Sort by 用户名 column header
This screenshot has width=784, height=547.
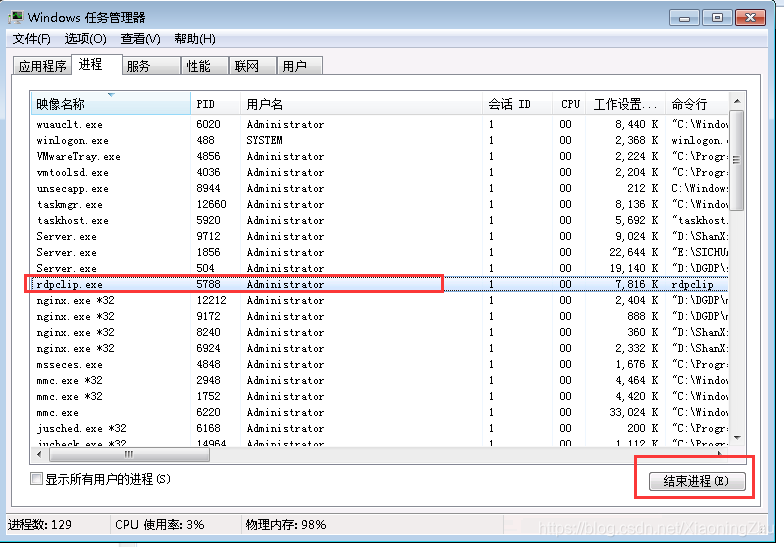[x=362, y=104]
